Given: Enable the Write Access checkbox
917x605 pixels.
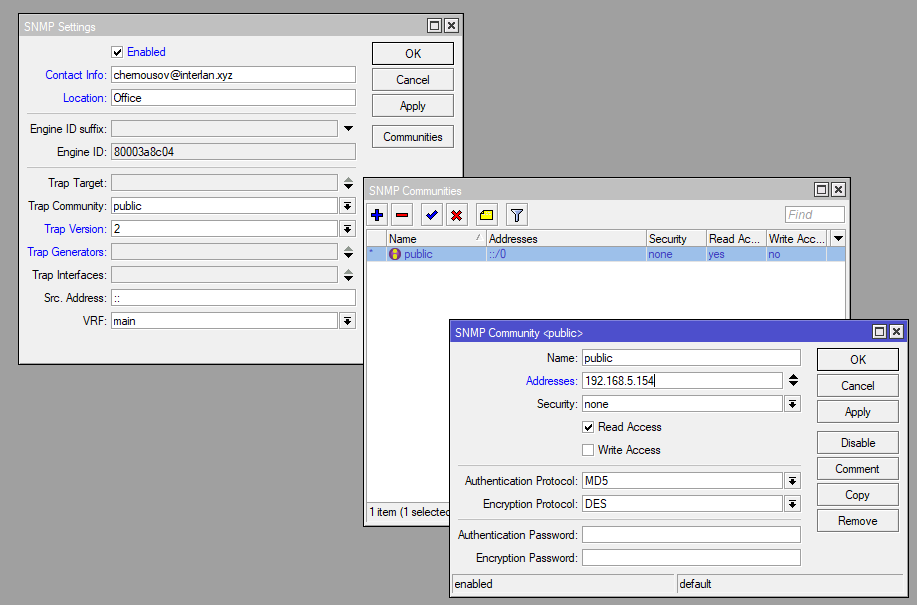Looking at the screenshot, I should click(588, 450).
